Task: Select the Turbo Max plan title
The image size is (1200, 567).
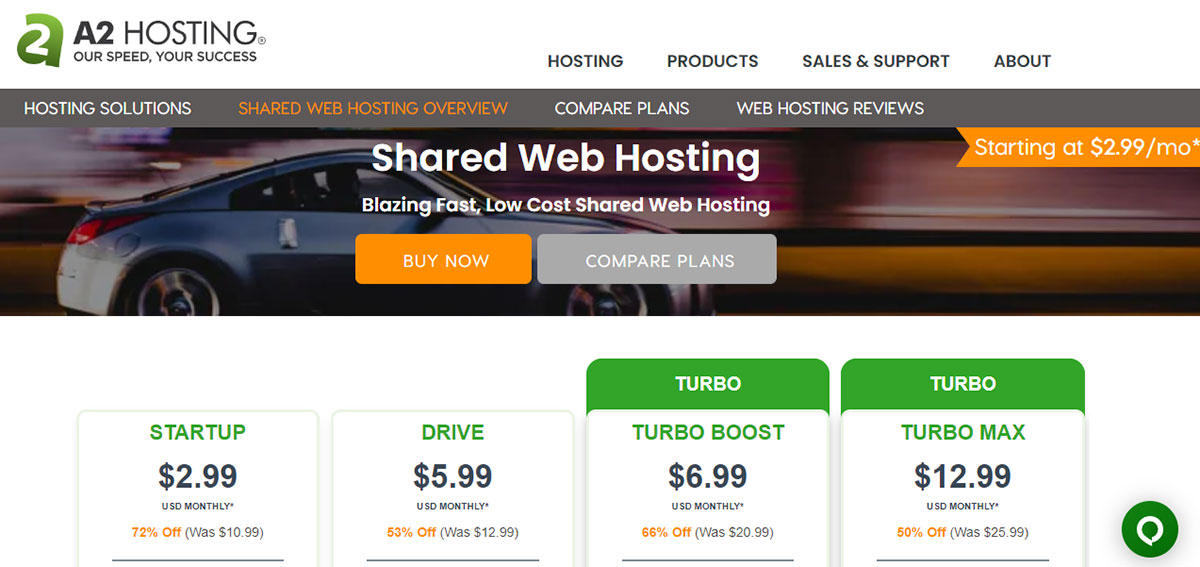Action: tap(963, 433)
